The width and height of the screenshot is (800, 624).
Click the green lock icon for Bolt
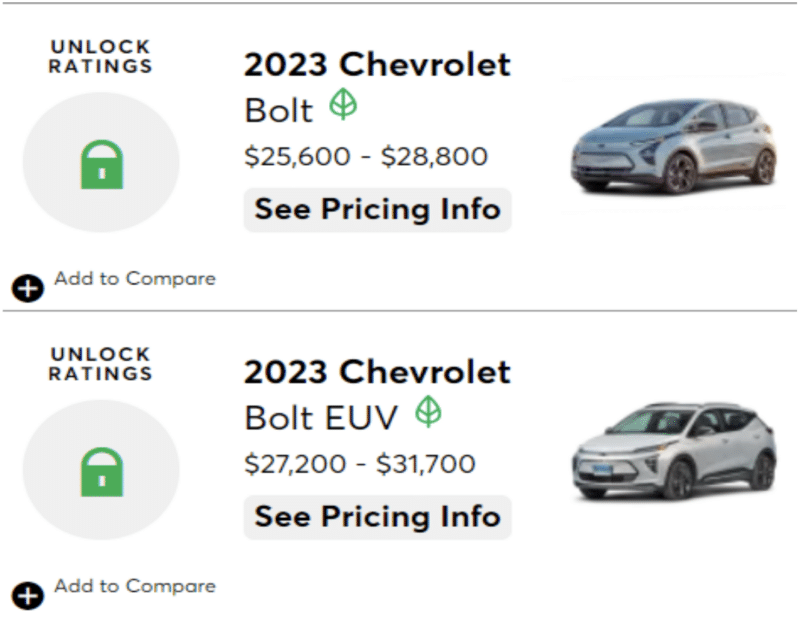click(101, 165)
